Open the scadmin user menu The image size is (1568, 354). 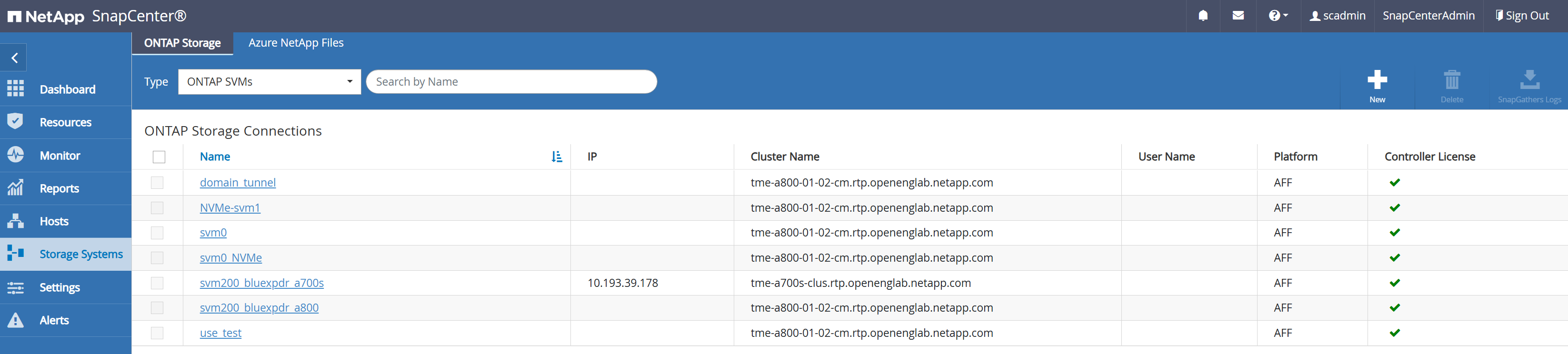coord(1338,16)
